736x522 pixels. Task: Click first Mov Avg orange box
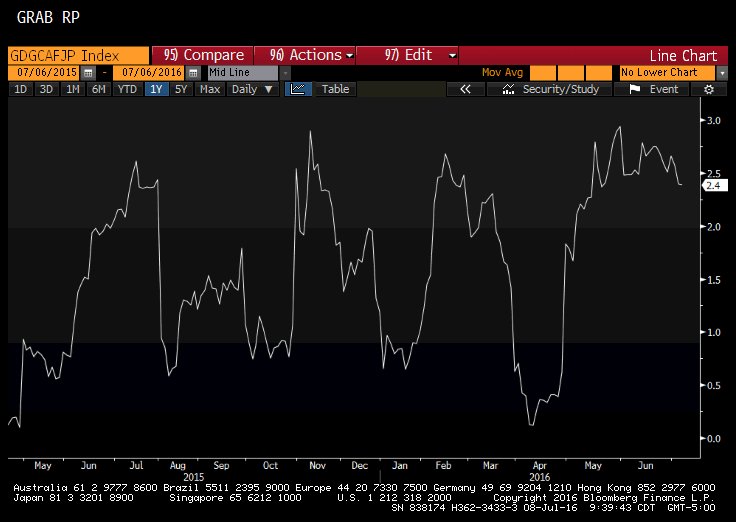(542, 73)
